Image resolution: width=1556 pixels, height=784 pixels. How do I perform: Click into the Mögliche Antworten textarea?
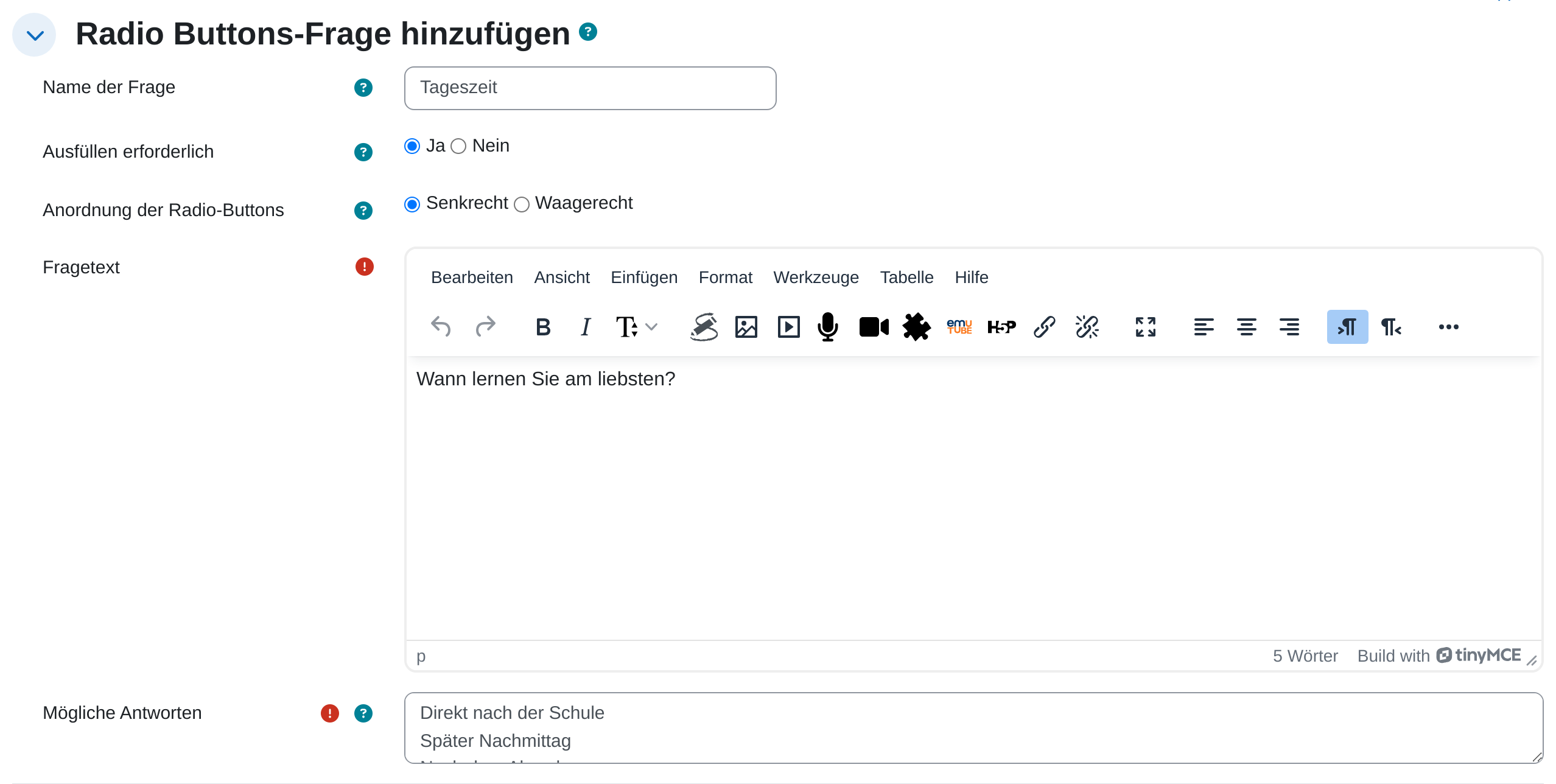click(973, 728)
